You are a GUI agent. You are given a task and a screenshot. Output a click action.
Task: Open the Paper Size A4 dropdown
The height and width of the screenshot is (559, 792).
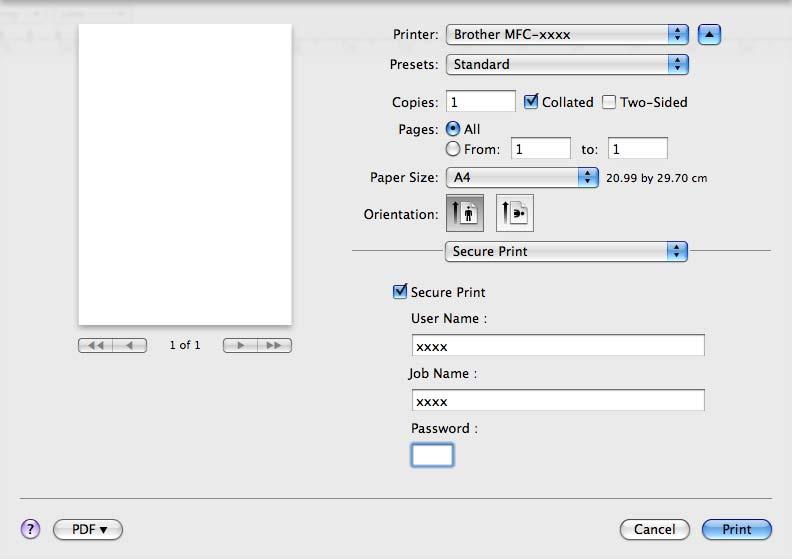(x=522, y=177)
